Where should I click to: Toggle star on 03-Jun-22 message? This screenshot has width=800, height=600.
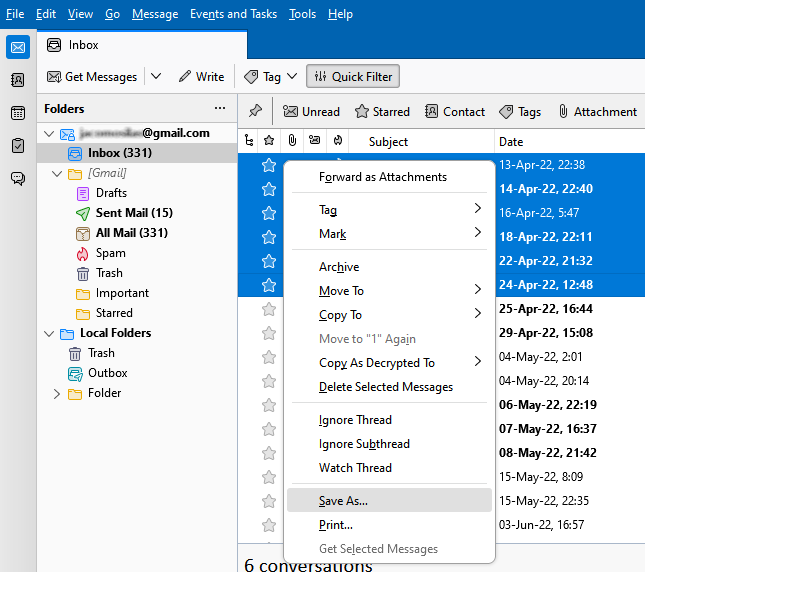pyautogui.click(x=269, y=524)
